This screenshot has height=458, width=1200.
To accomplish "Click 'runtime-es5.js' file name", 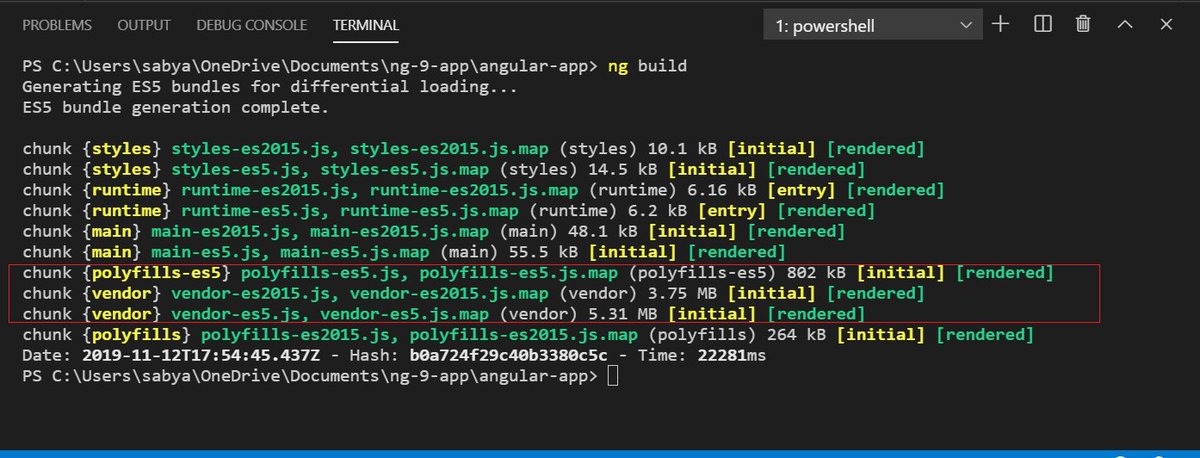I will coord(252,211).
